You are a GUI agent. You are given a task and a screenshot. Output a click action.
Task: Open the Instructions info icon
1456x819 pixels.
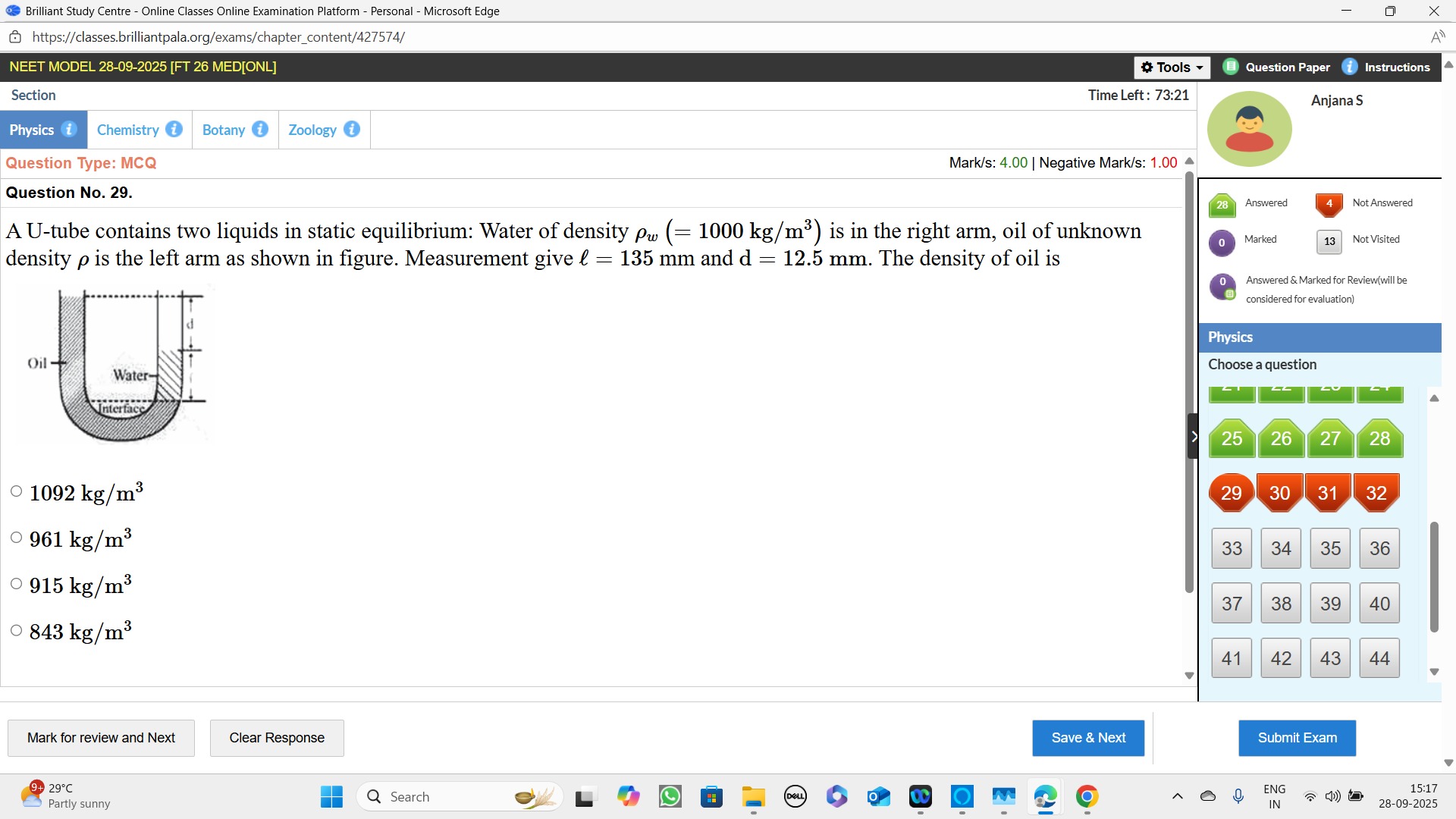coord(1350,67)
